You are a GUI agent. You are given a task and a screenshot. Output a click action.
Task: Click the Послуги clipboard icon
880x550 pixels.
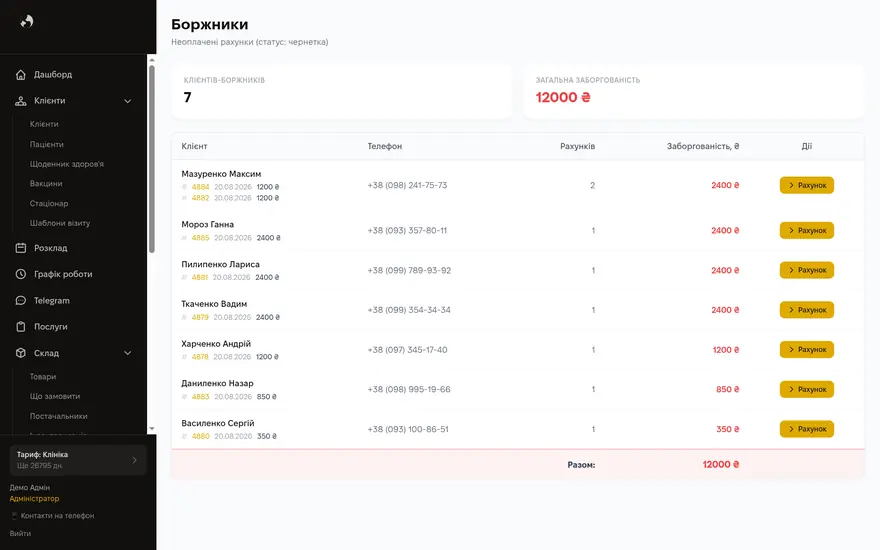coord(21,327)
